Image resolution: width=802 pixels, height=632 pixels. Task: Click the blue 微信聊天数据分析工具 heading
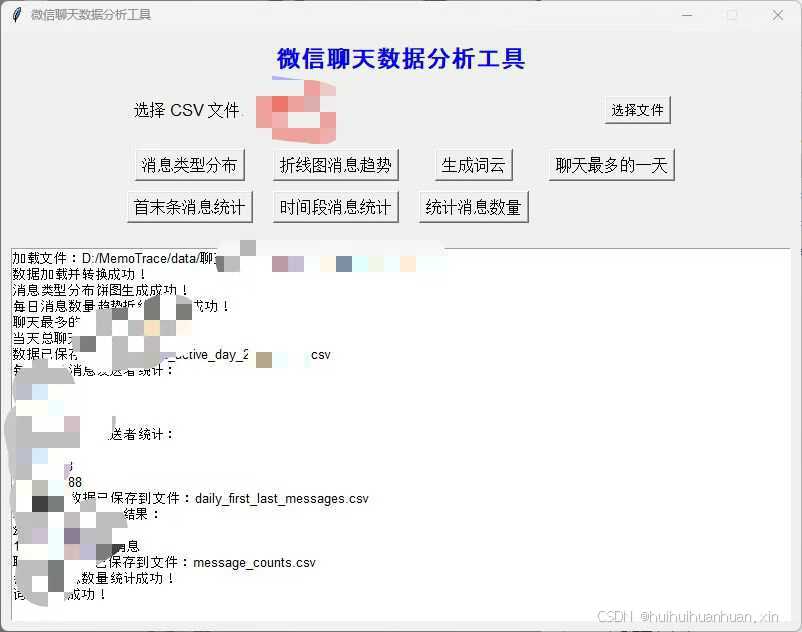(400, 58)
